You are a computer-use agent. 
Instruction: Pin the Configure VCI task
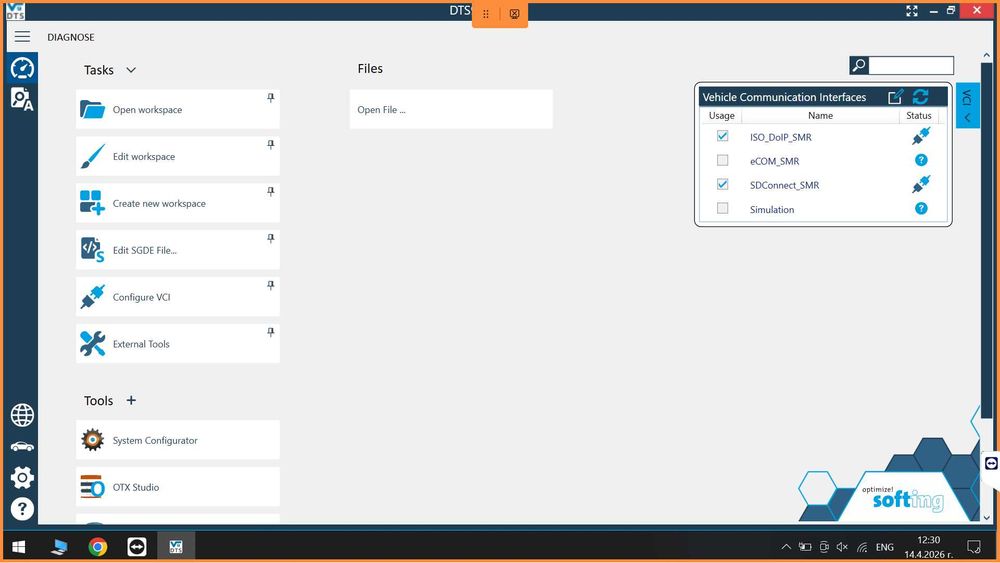[270, 285]
